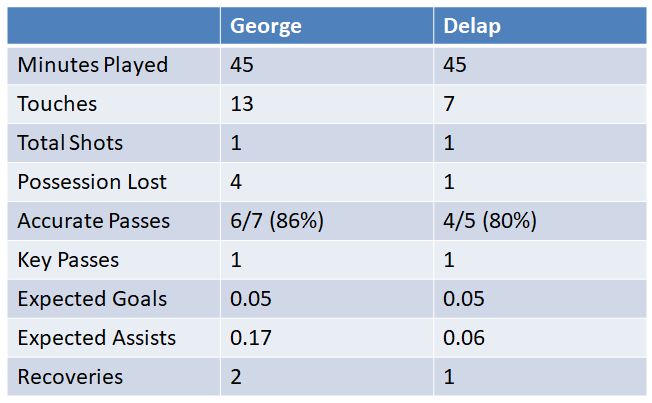Screen dimensions: 652x403
Task: Click George's expected assists value 0.17
Action: pyautogui.click(x=251, y=338)
